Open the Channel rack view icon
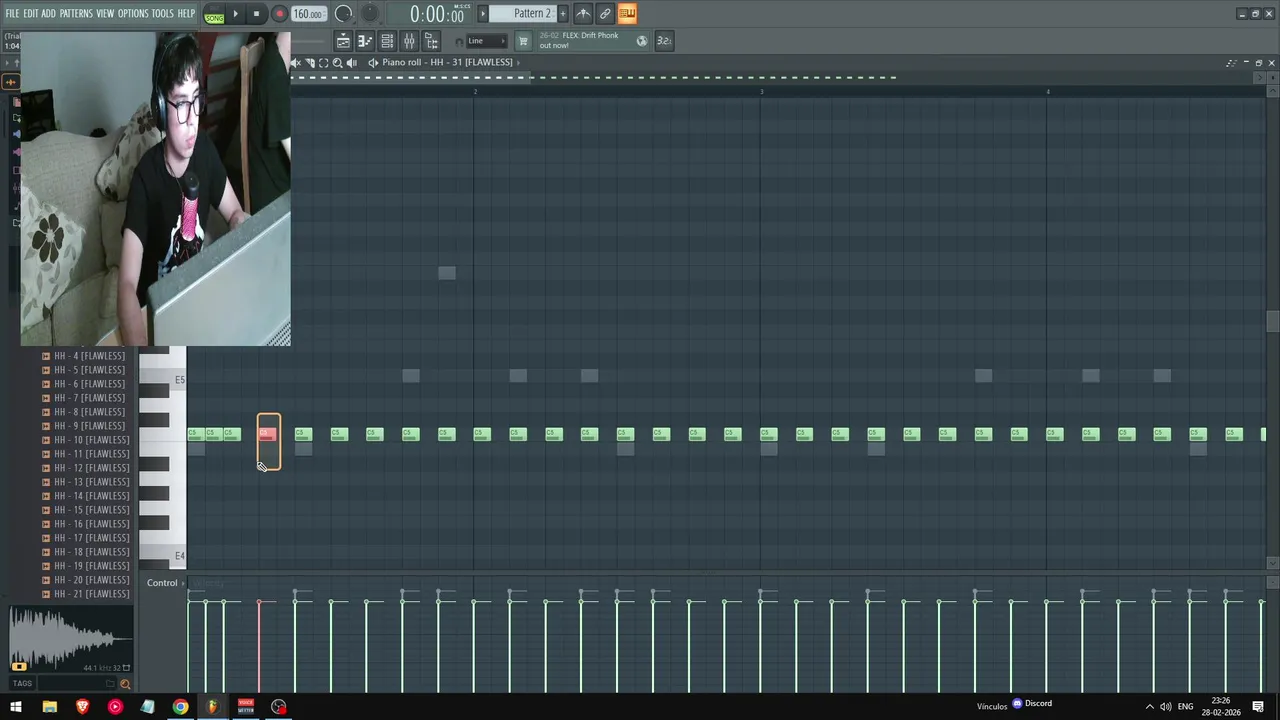Viewport: 1280px width, 720px height. (x=387, y=41)
